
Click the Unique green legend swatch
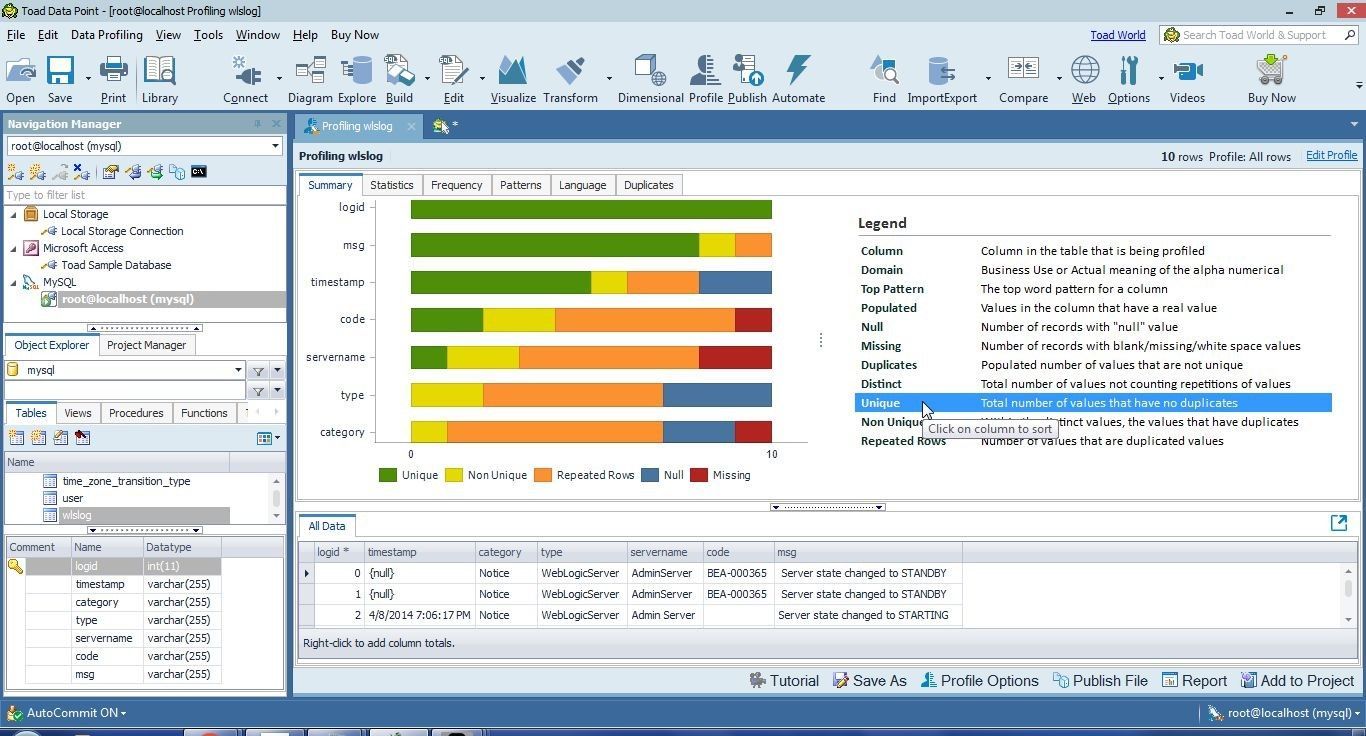388,475
